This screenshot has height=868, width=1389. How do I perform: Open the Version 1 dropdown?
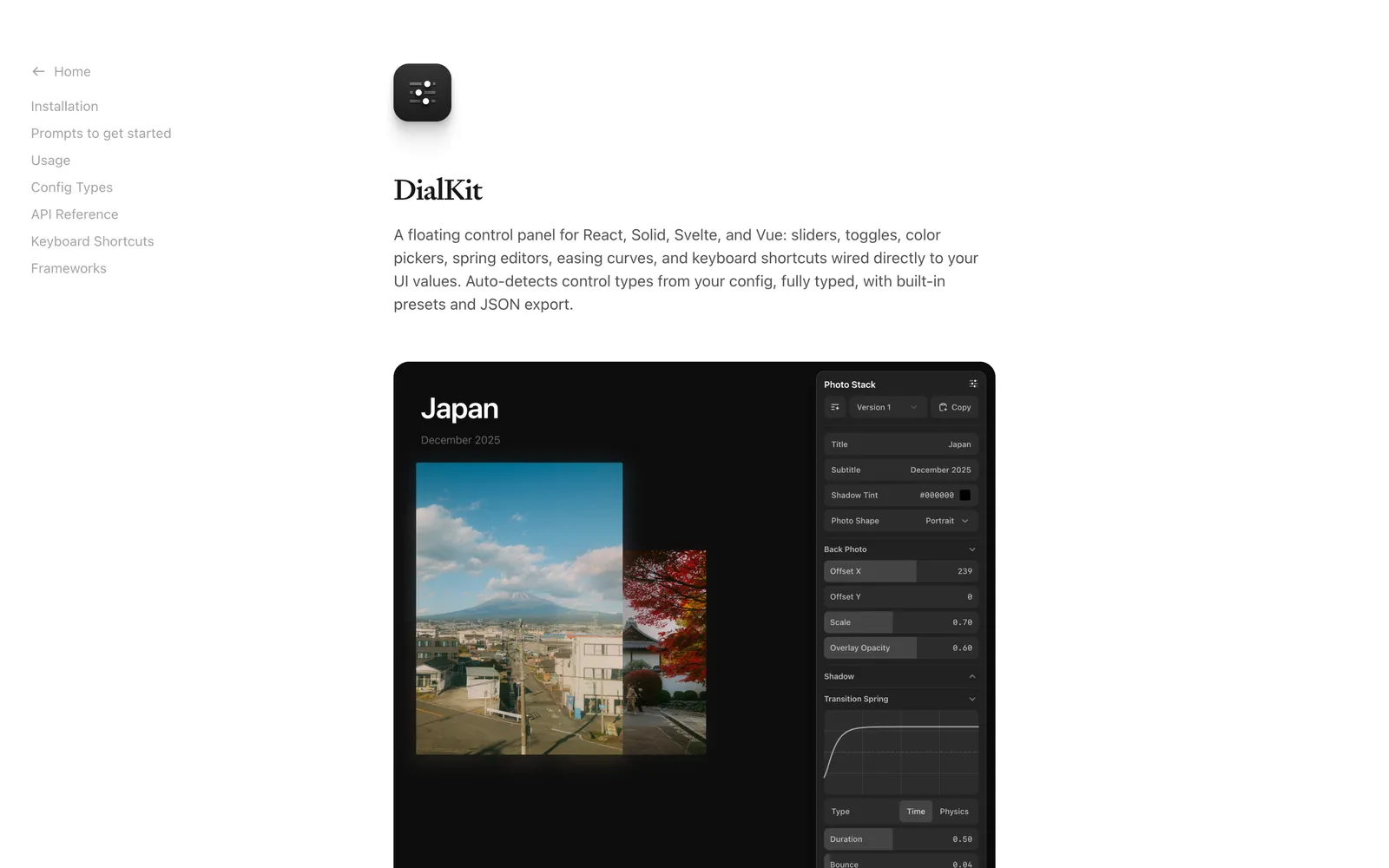pyautogui.click(x=887, y=407)
